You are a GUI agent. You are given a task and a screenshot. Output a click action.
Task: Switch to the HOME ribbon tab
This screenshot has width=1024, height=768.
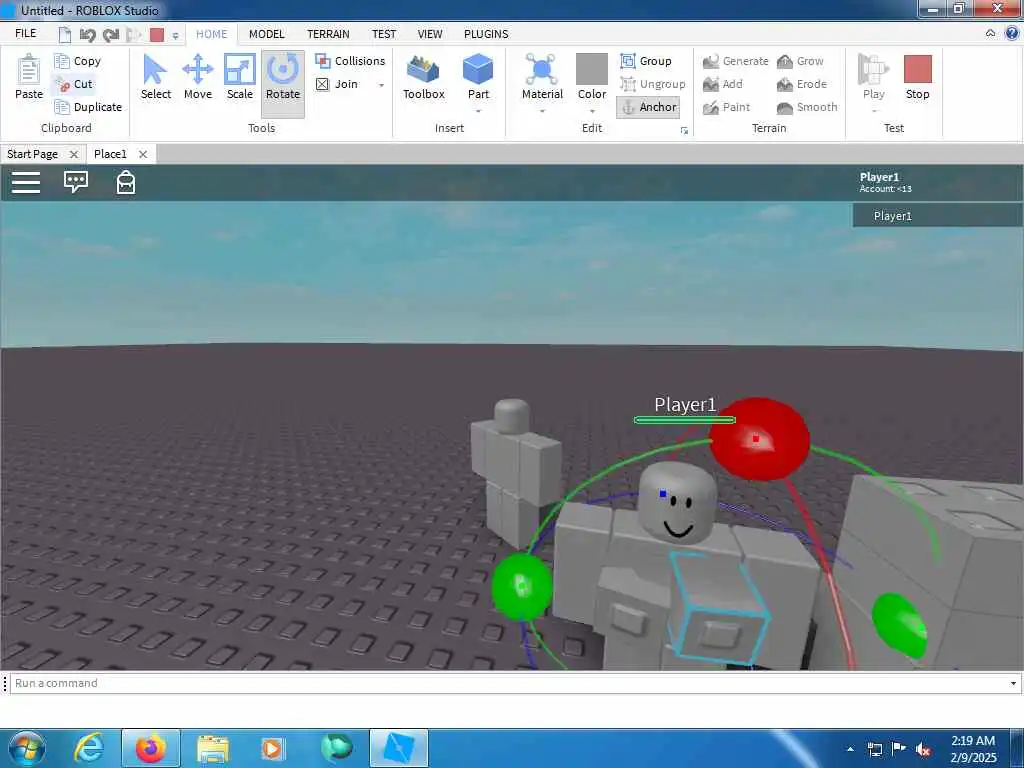click(x=212, y=34)
